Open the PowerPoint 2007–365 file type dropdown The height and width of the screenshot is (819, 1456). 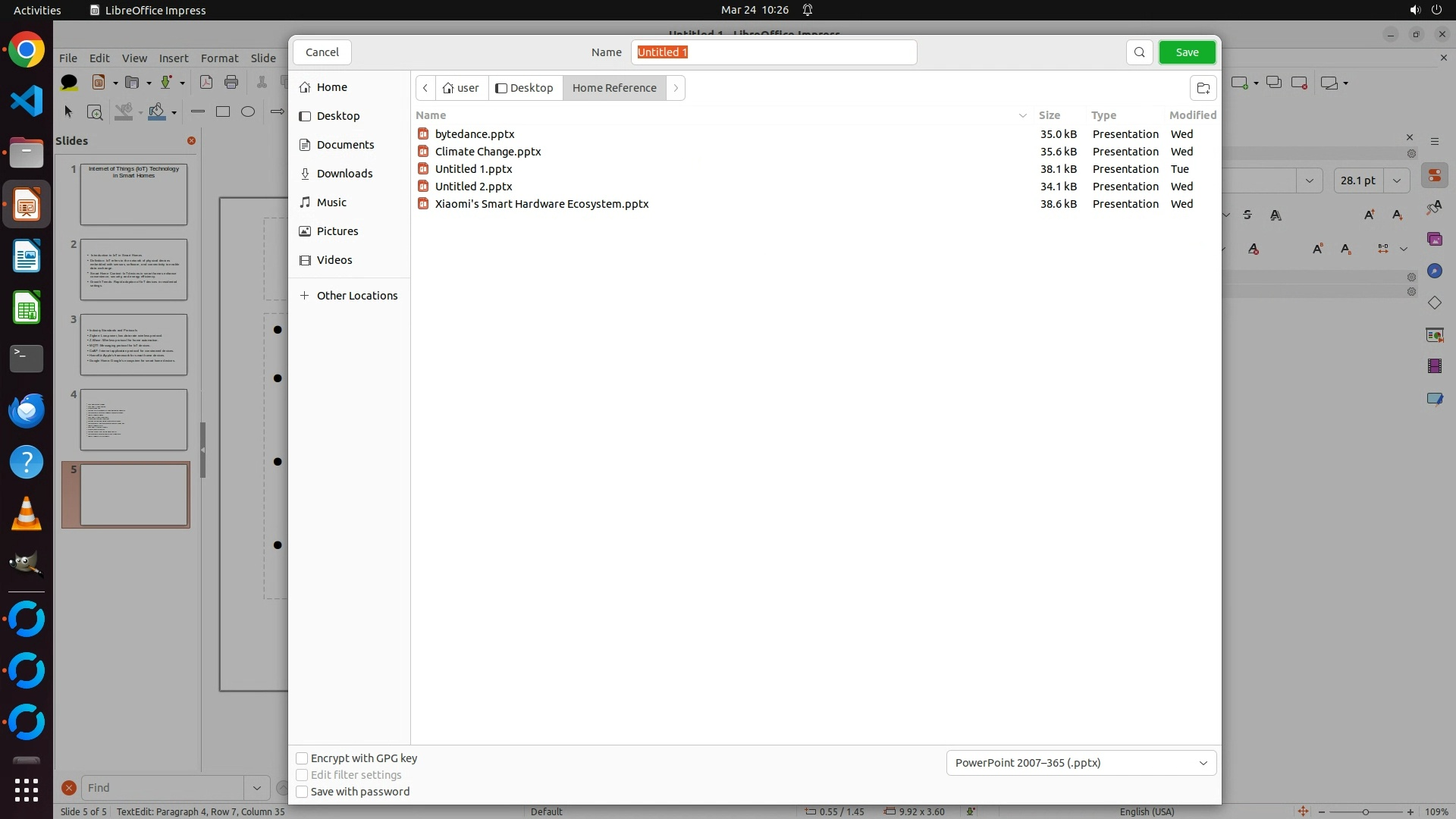click(x=1081, y=763)
